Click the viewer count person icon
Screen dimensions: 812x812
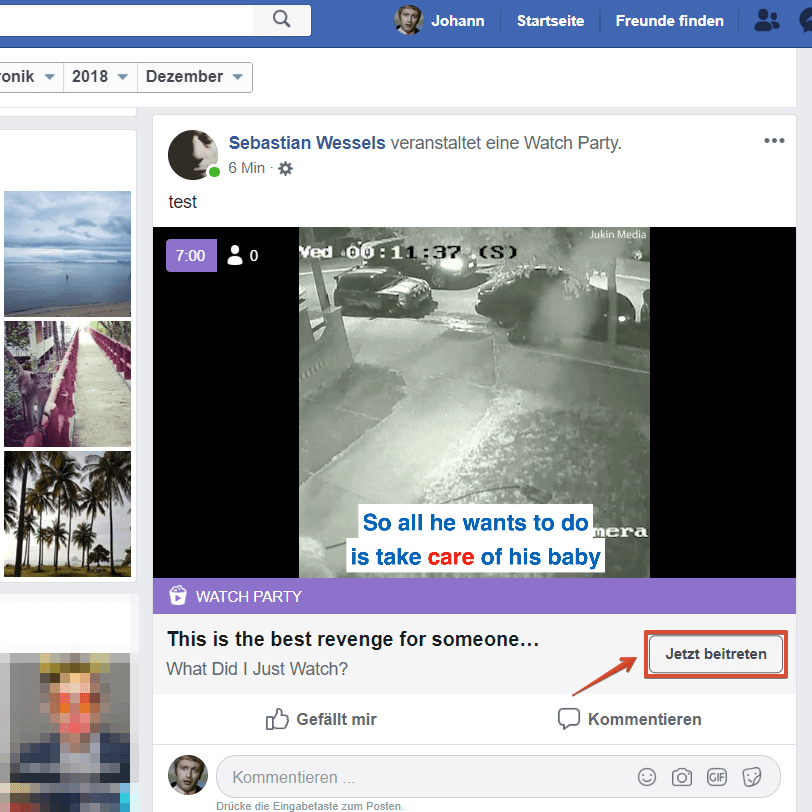pyautogui.click(x=235, y=255)
